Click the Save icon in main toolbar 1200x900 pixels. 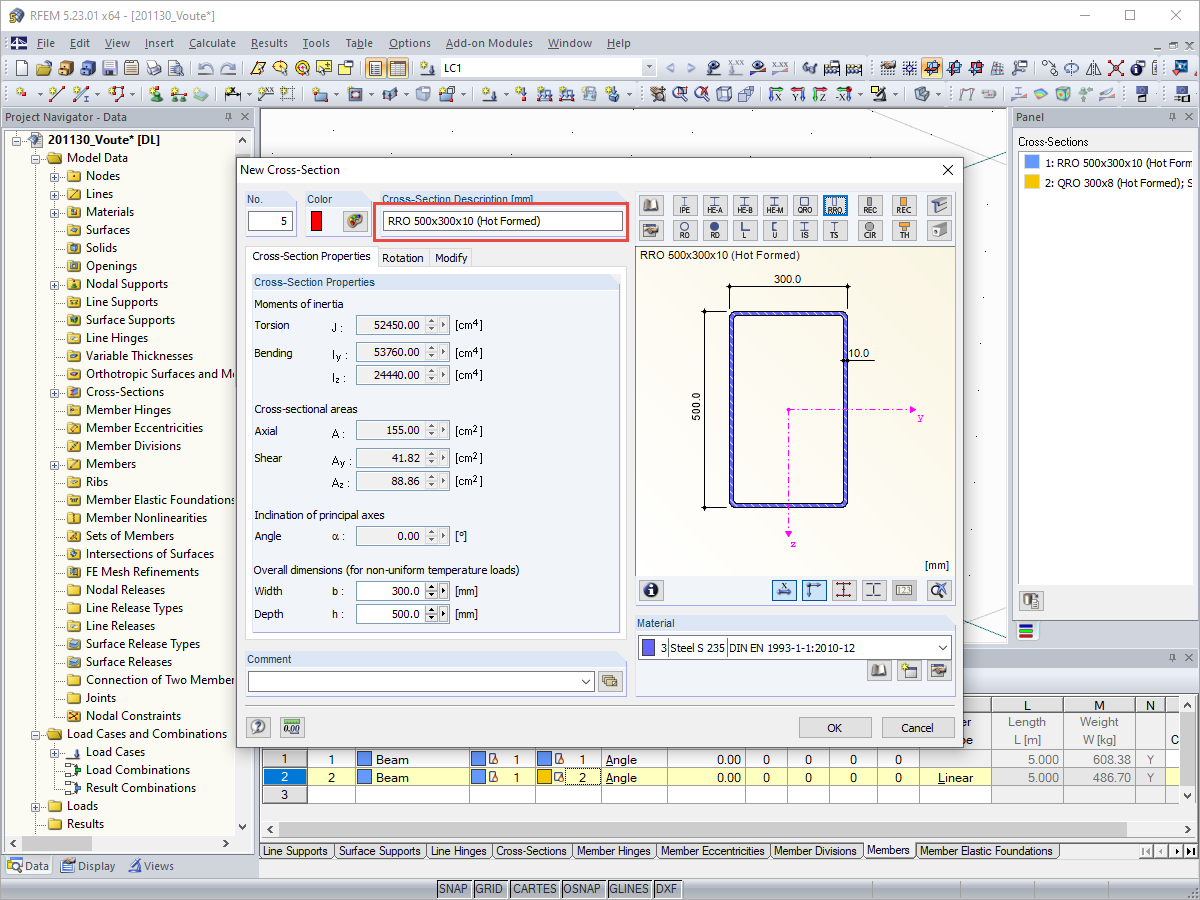[x=109, y=68]
